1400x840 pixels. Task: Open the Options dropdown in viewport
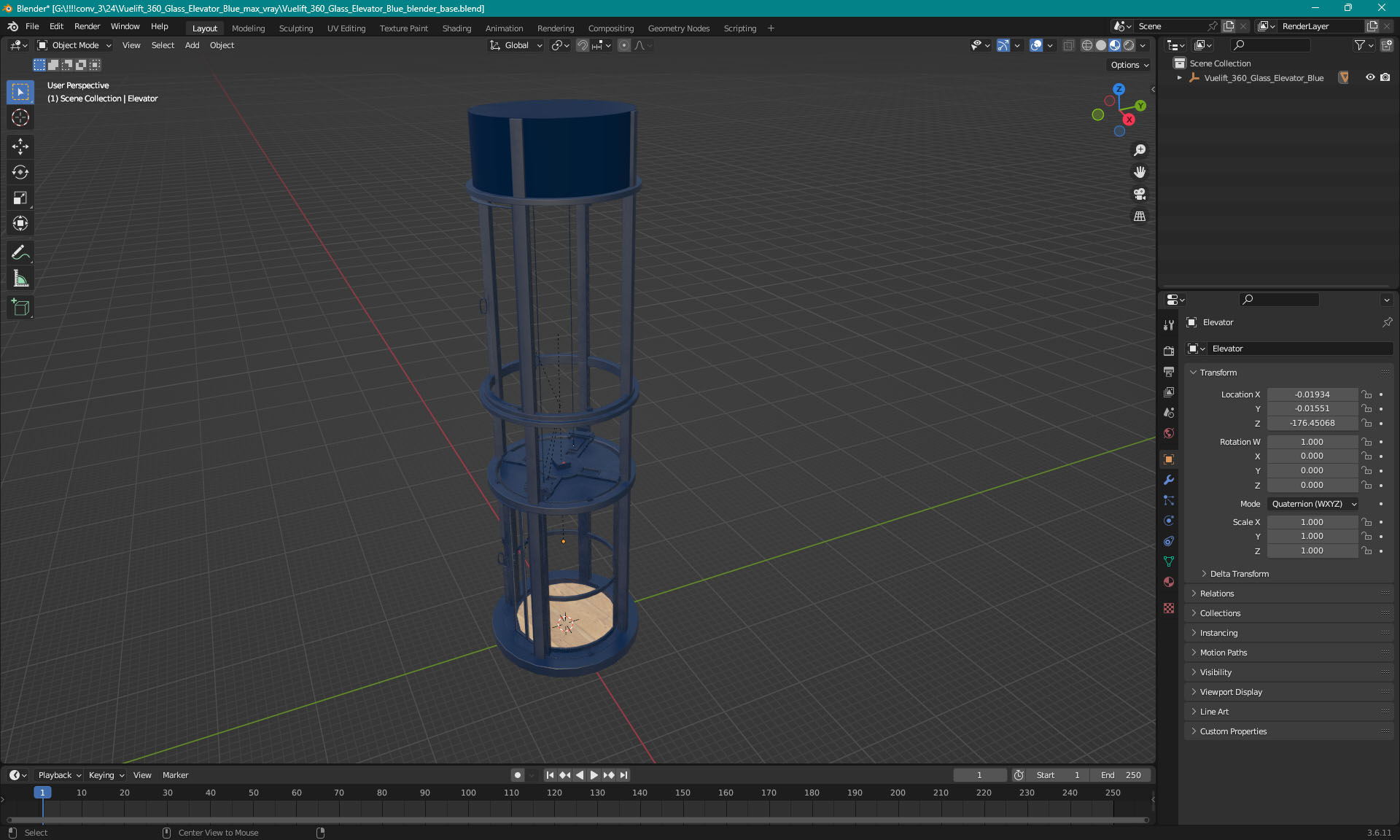(1129, 65)
